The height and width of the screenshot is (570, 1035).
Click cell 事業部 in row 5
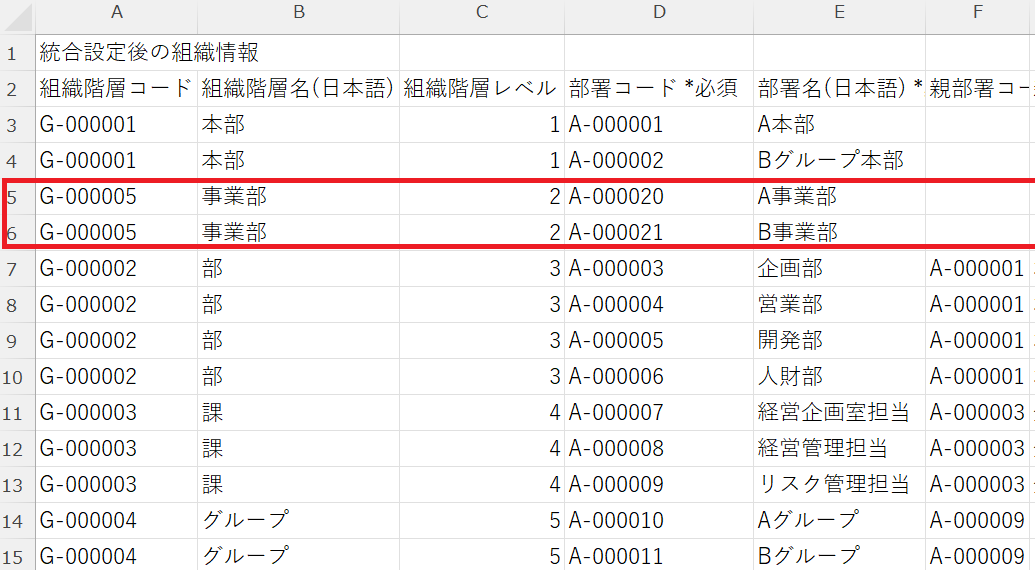pyautogui.click(x=298, y=197)
